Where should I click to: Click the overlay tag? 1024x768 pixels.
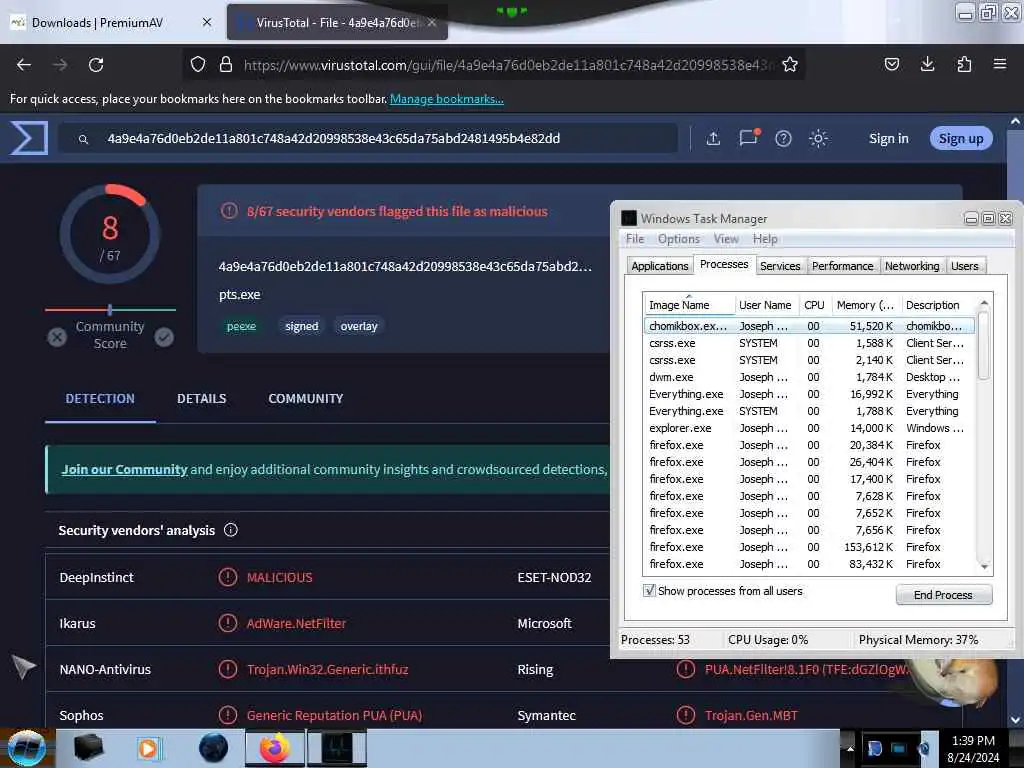click(359, 326)
